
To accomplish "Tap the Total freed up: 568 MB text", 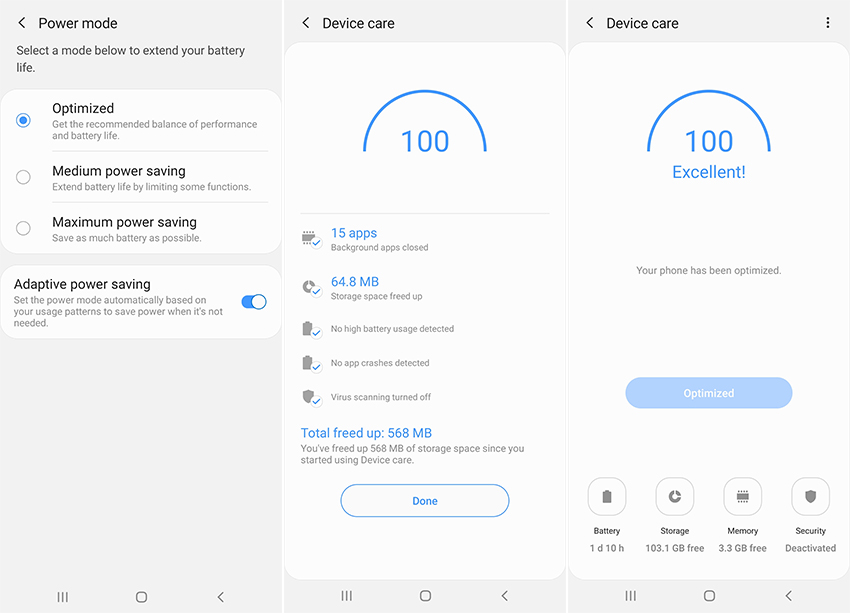I will point(366,433).
